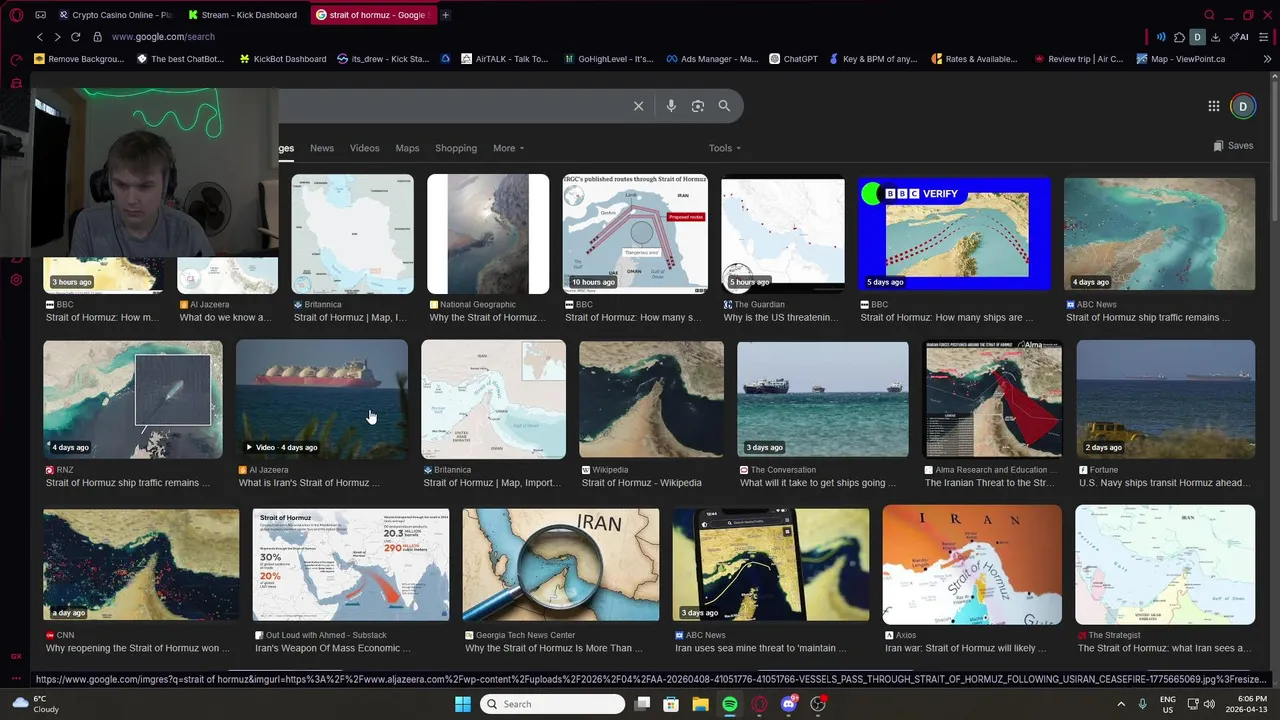Start voice search with microphone icon
The image size is (1280, 720).
point(671,106)
